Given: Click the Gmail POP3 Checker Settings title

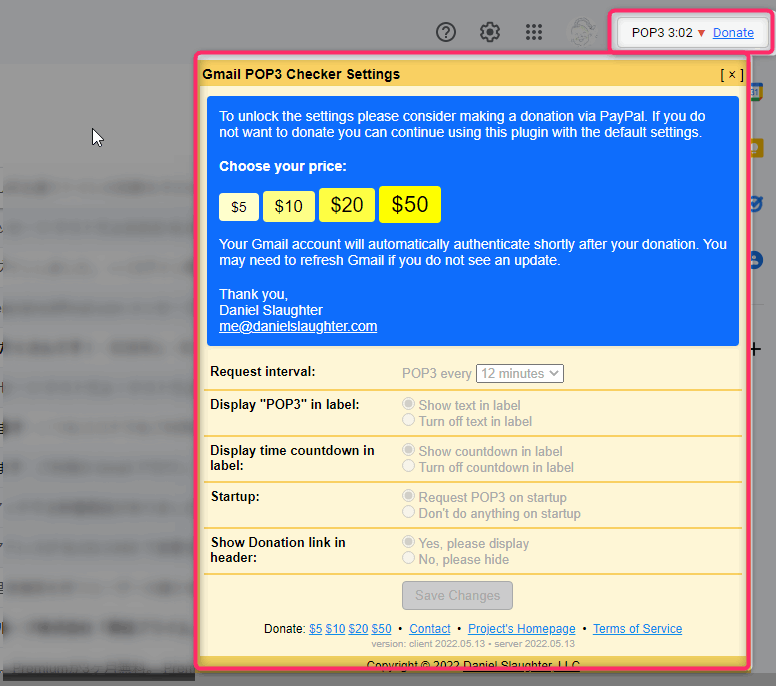Looking at the screenshot, I should pyautogui.click(x=301, y=74).
